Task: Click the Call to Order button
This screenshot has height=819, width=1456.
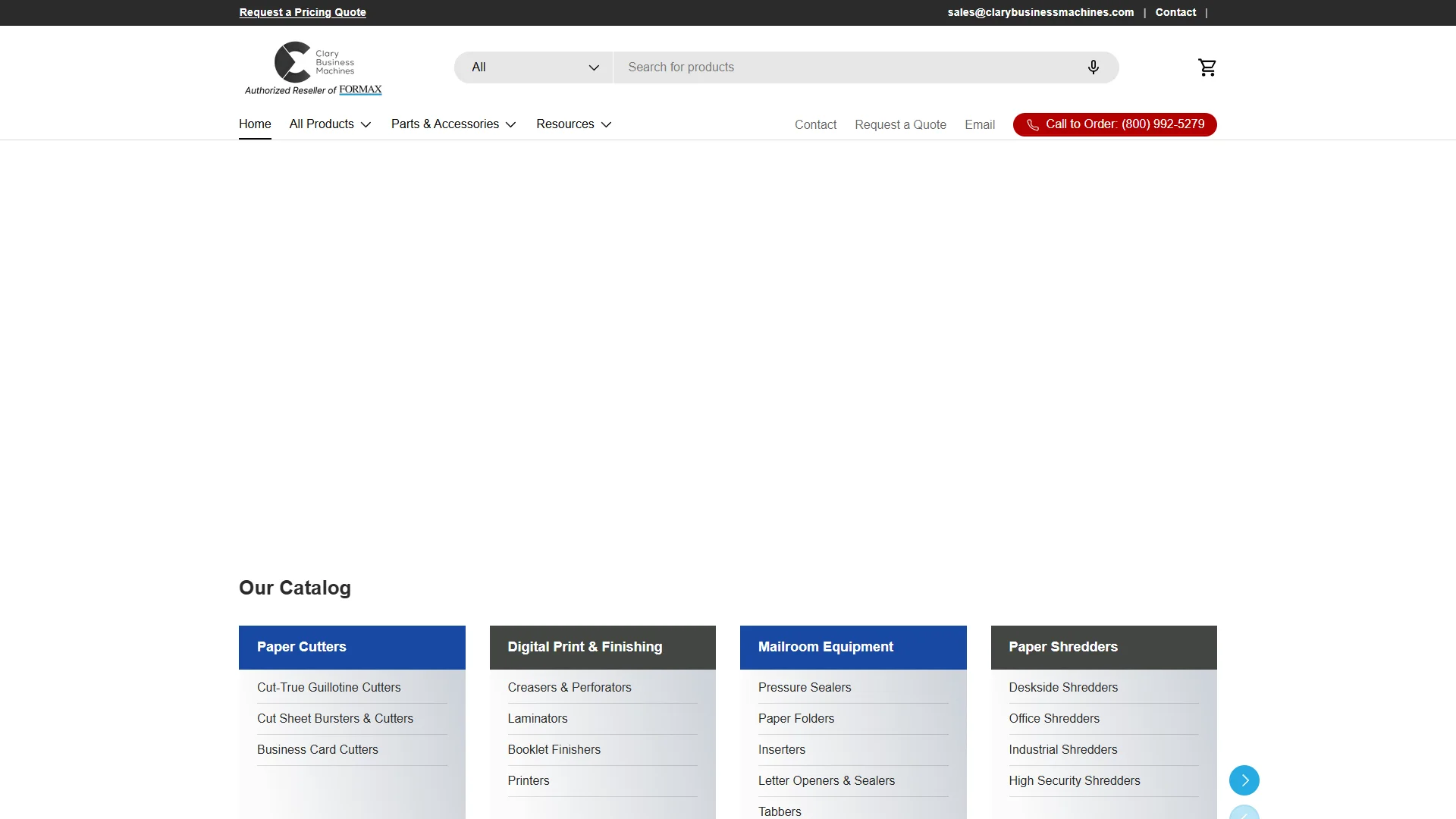Action: click(x=1114, y=124)
